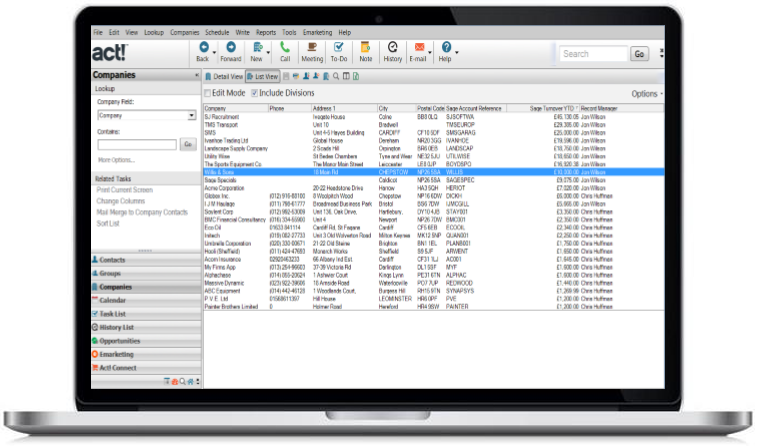Click the Note toolbar icon
758x447 pixels.
point(365,47)
